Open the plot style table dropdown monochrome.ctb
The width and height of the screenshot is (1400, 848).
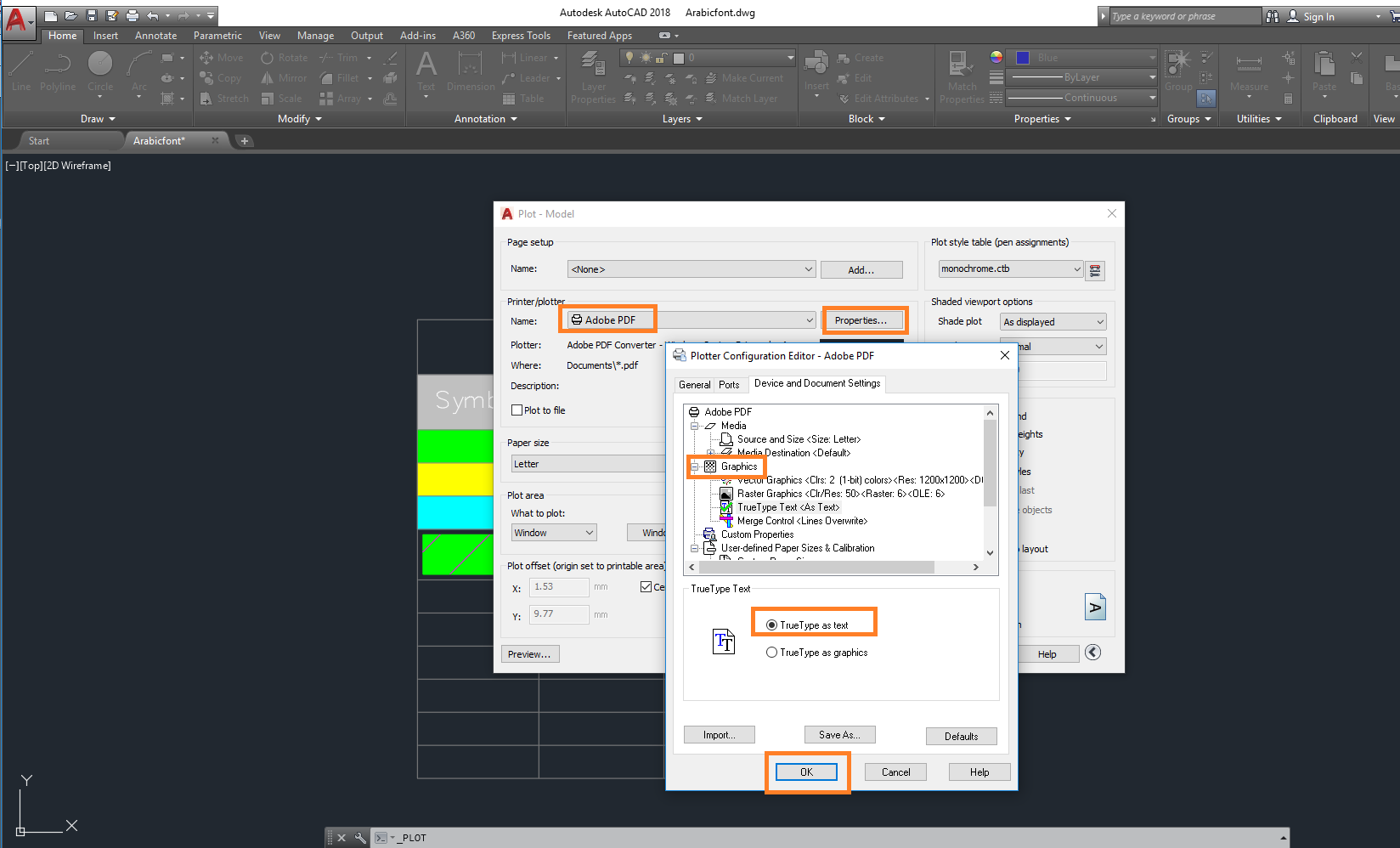tap(1009, 269)
